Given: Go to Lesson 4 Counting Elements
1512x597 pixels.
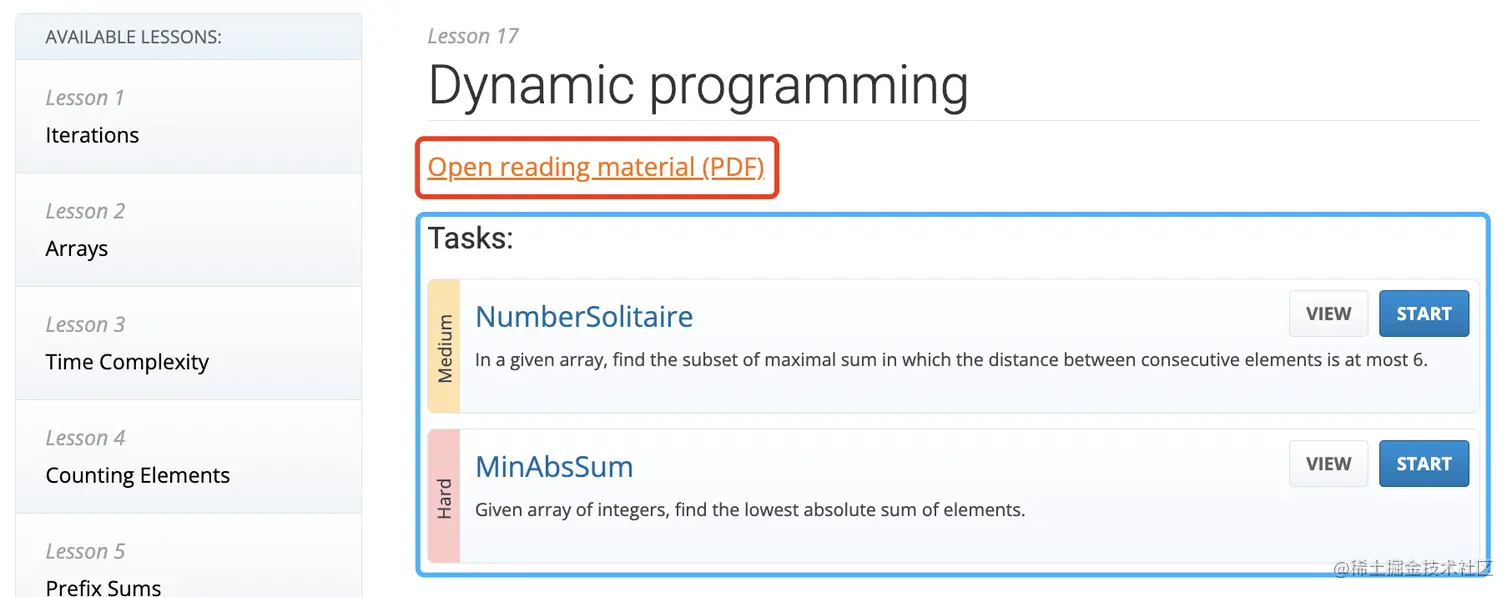Looking at the screenshot, I should (189, 456).
